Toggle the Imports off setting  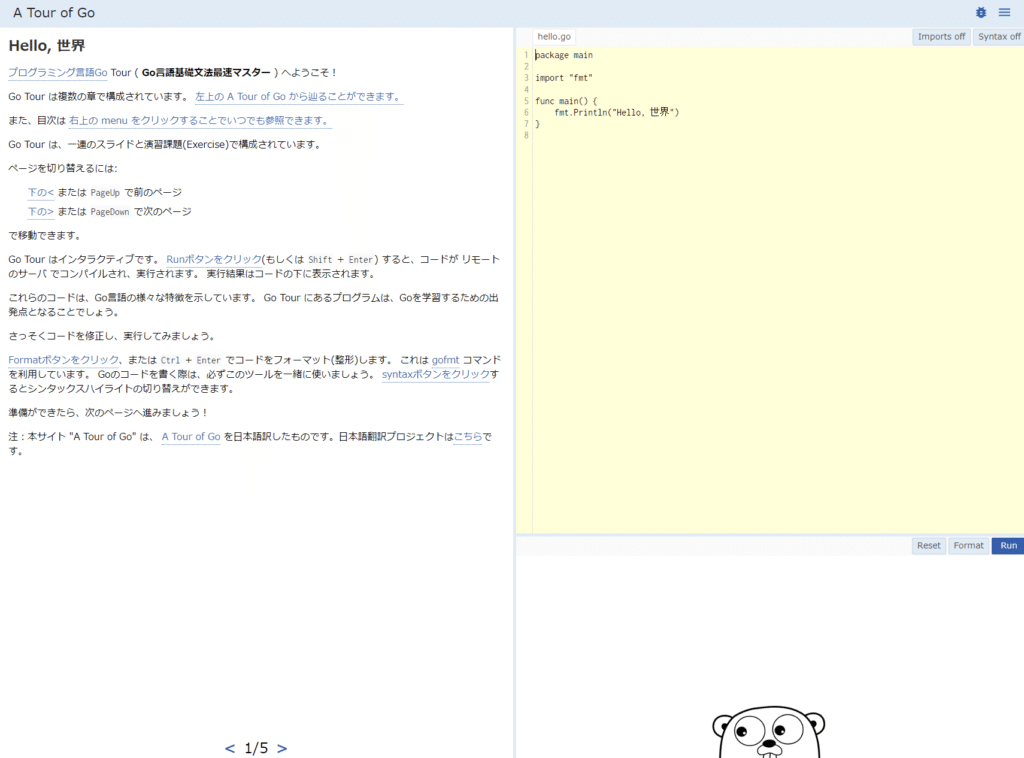click(941, 35)
